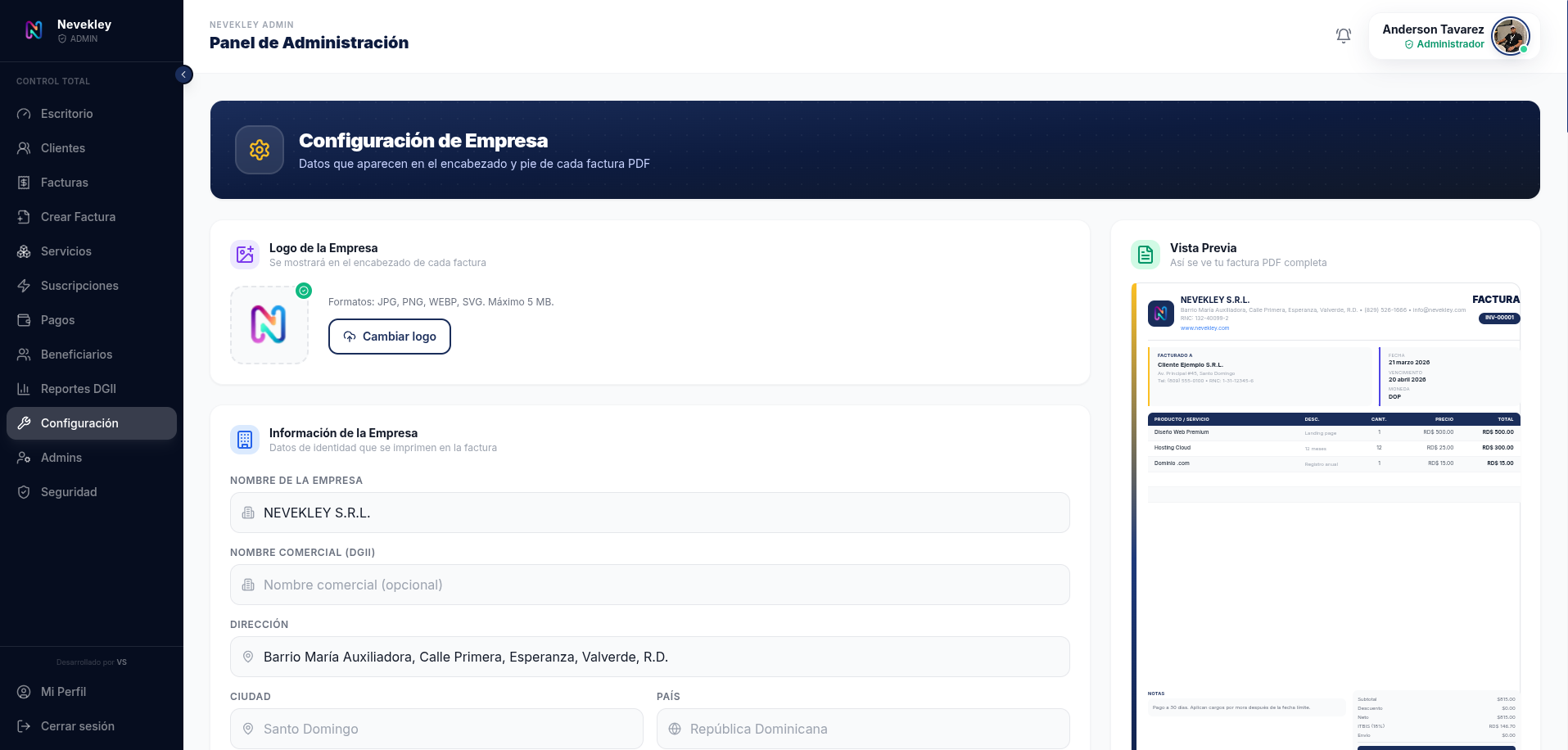Click the Nevekley logo in invoice preview
Screen dimensions: 1568x750
pos(1161,313)
